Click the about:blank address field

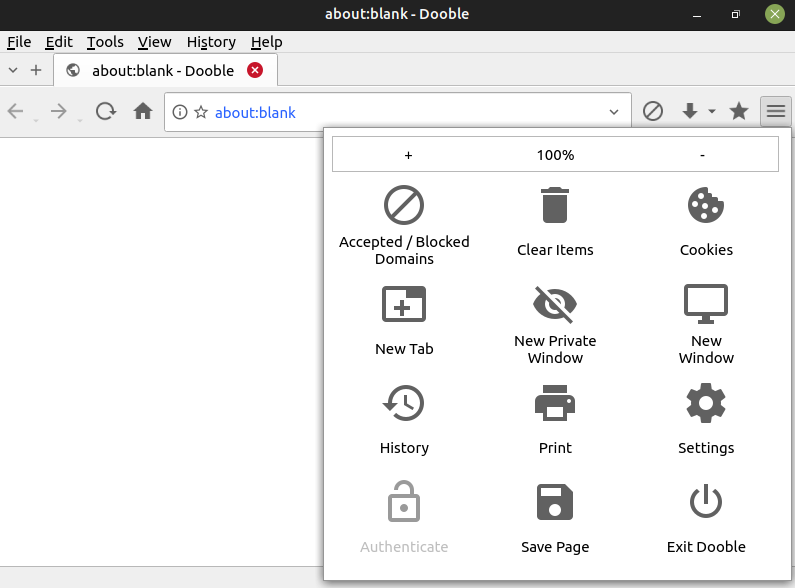coord(398,112)
